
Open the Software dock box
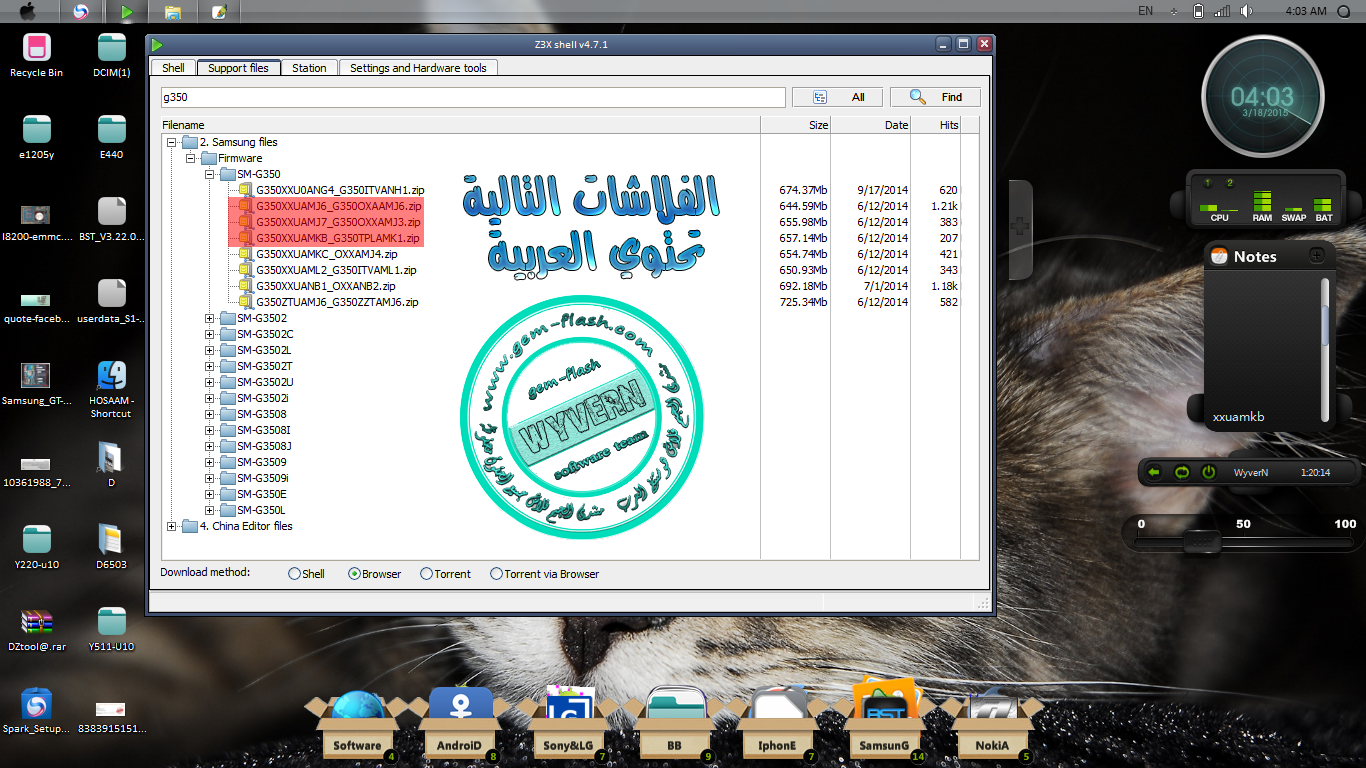click(x=358, y=727)
